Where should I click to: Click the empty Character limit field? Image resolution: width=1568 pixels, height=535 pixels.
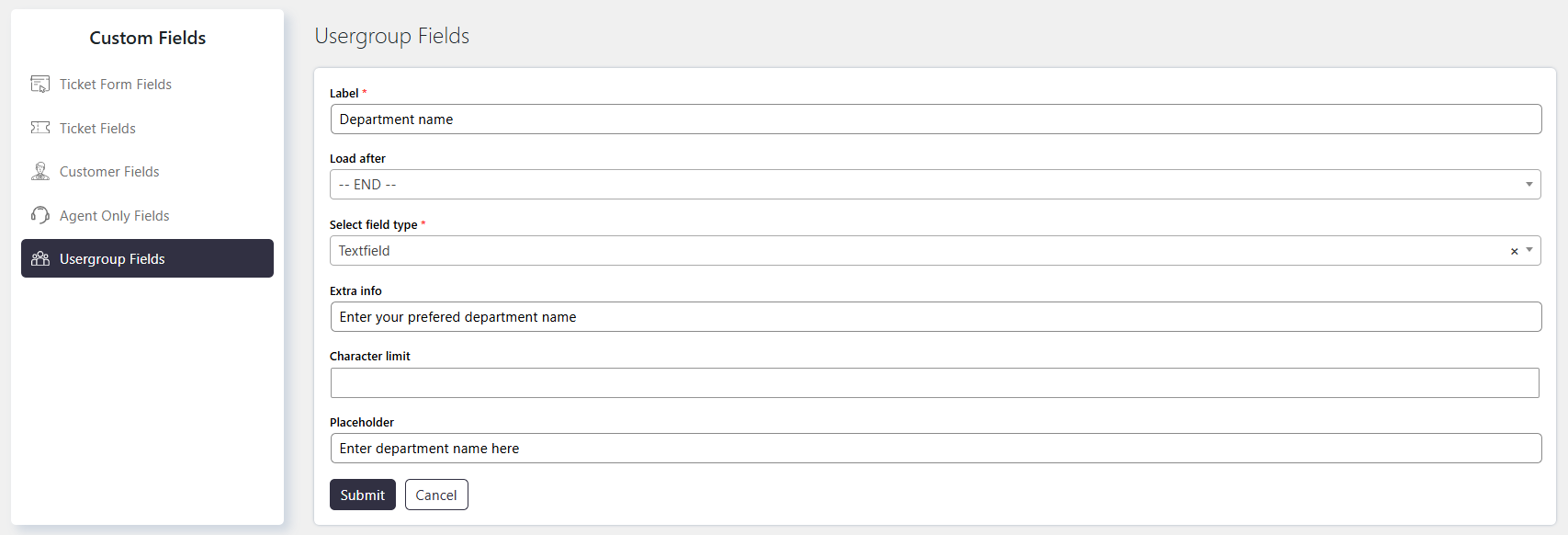pyautogui.click(x=934, y=382)
